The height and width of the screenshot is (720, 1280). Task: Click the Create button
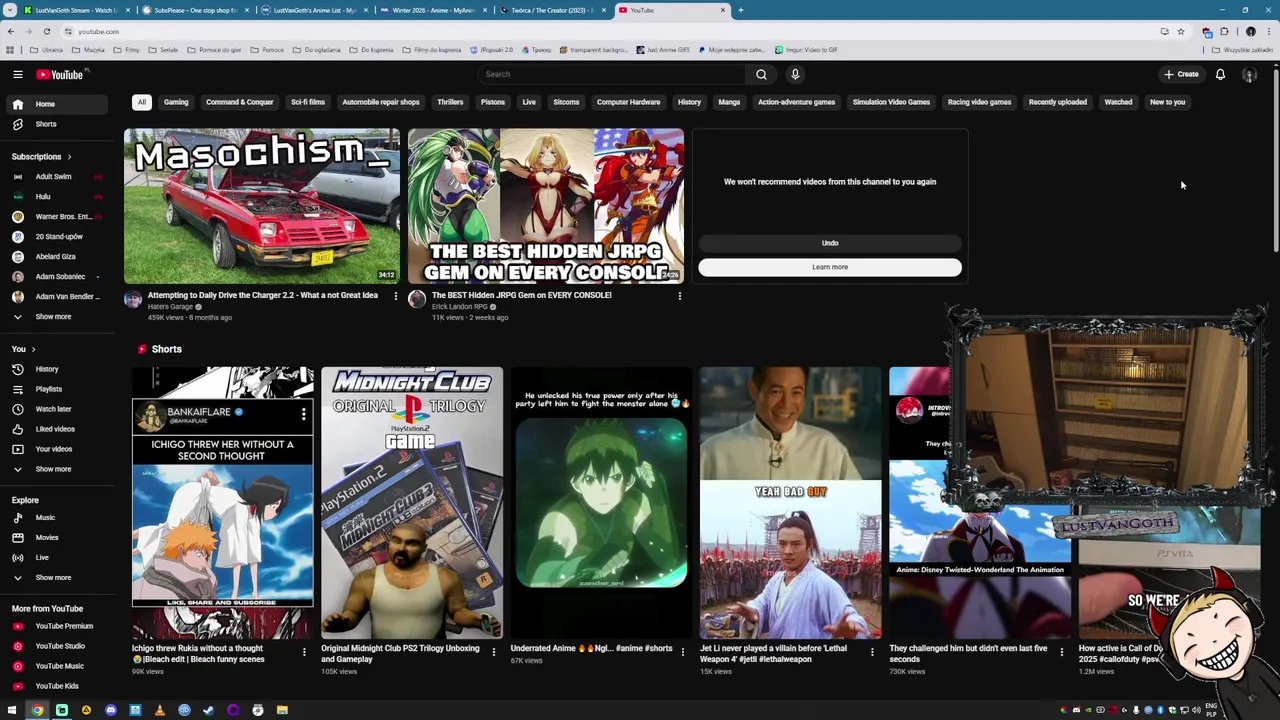click(x=1181, y=74)
